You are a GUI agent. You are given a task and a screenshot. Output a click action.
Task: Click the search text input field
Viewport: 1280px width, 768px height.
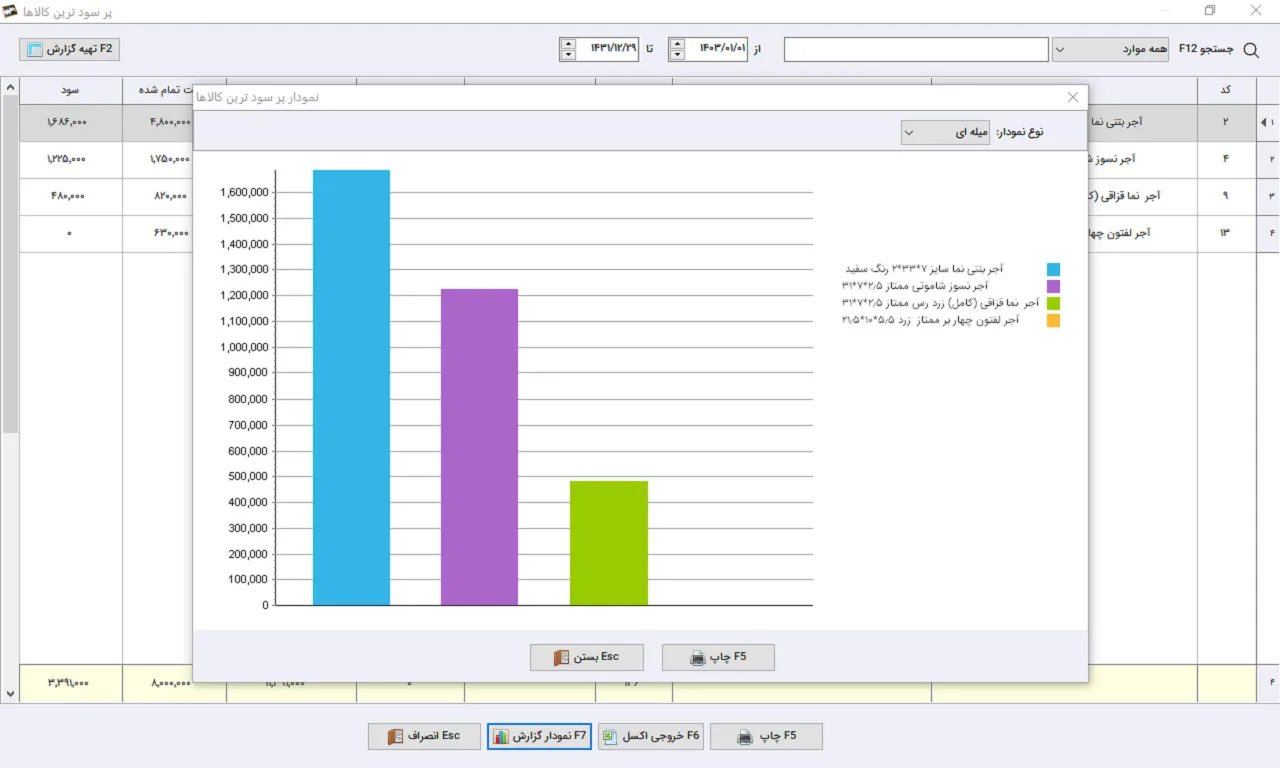point(916,49)
